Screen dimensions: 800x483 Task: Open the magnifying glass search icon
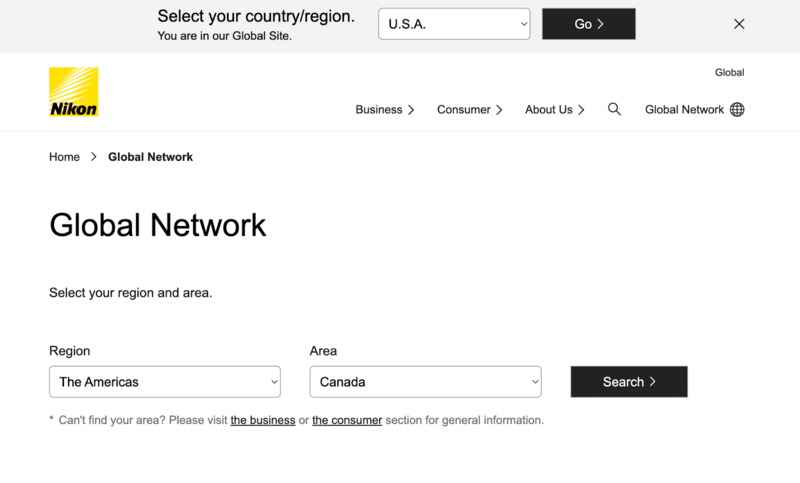[614, 109]
